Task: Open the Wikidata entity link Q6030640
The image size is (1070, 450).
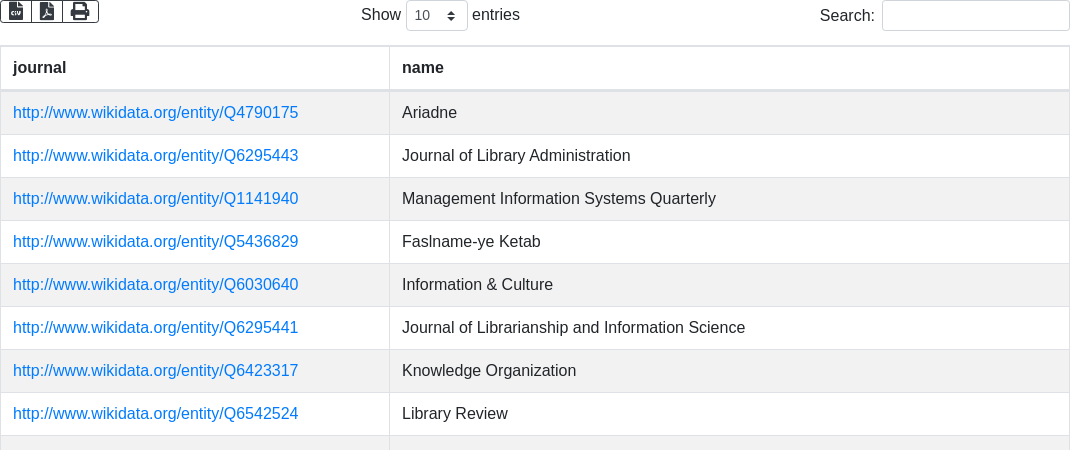Action: 155,285
